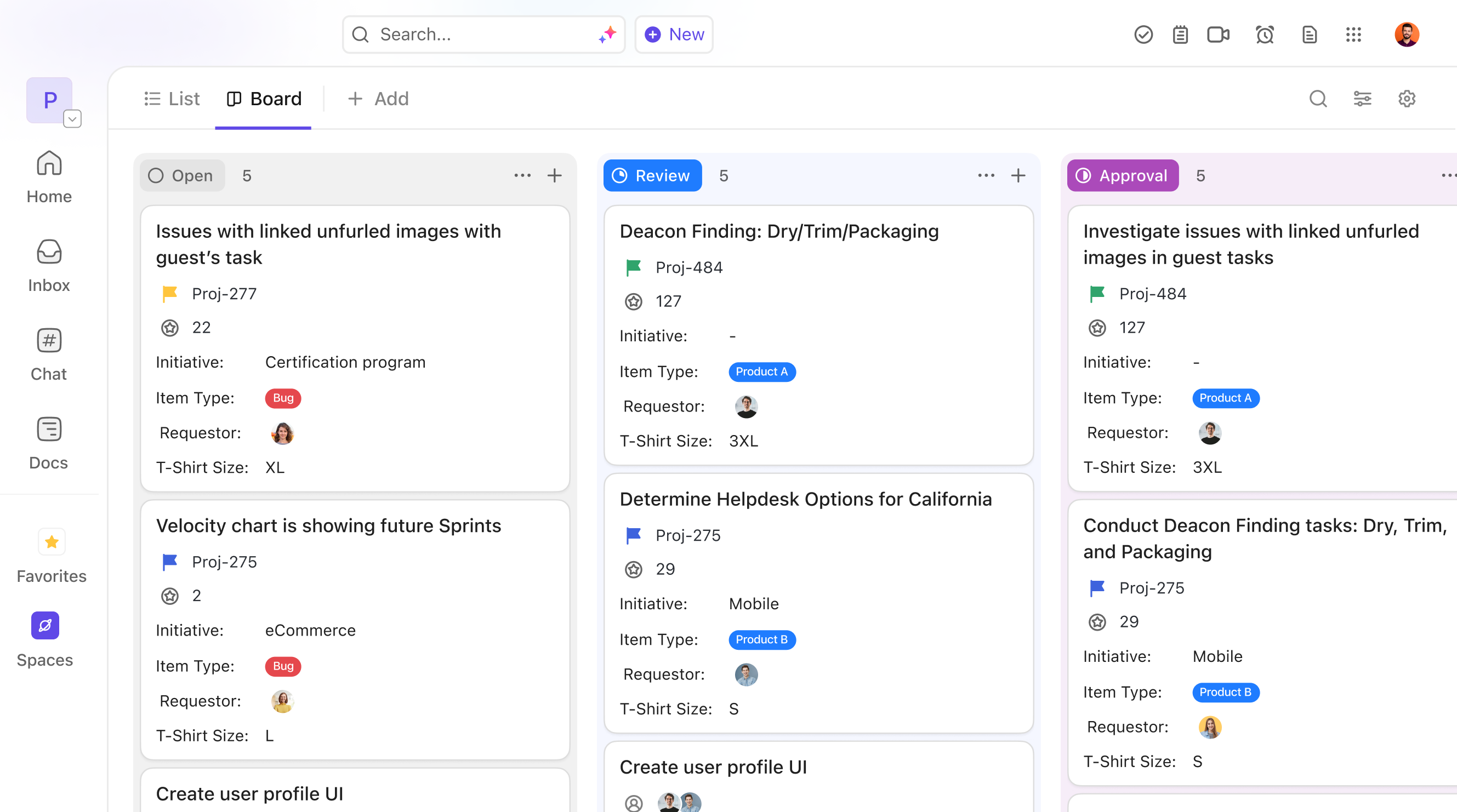
Task: Click the P workspace avatar
Action: [49, 100]
